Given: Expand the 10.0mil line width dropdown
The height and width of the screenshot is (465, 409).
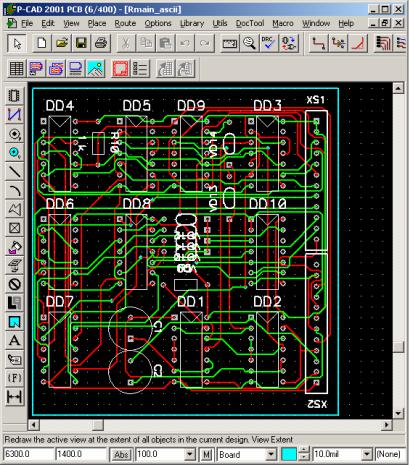Looking at the screenshot, I should [x=367, y=454].
